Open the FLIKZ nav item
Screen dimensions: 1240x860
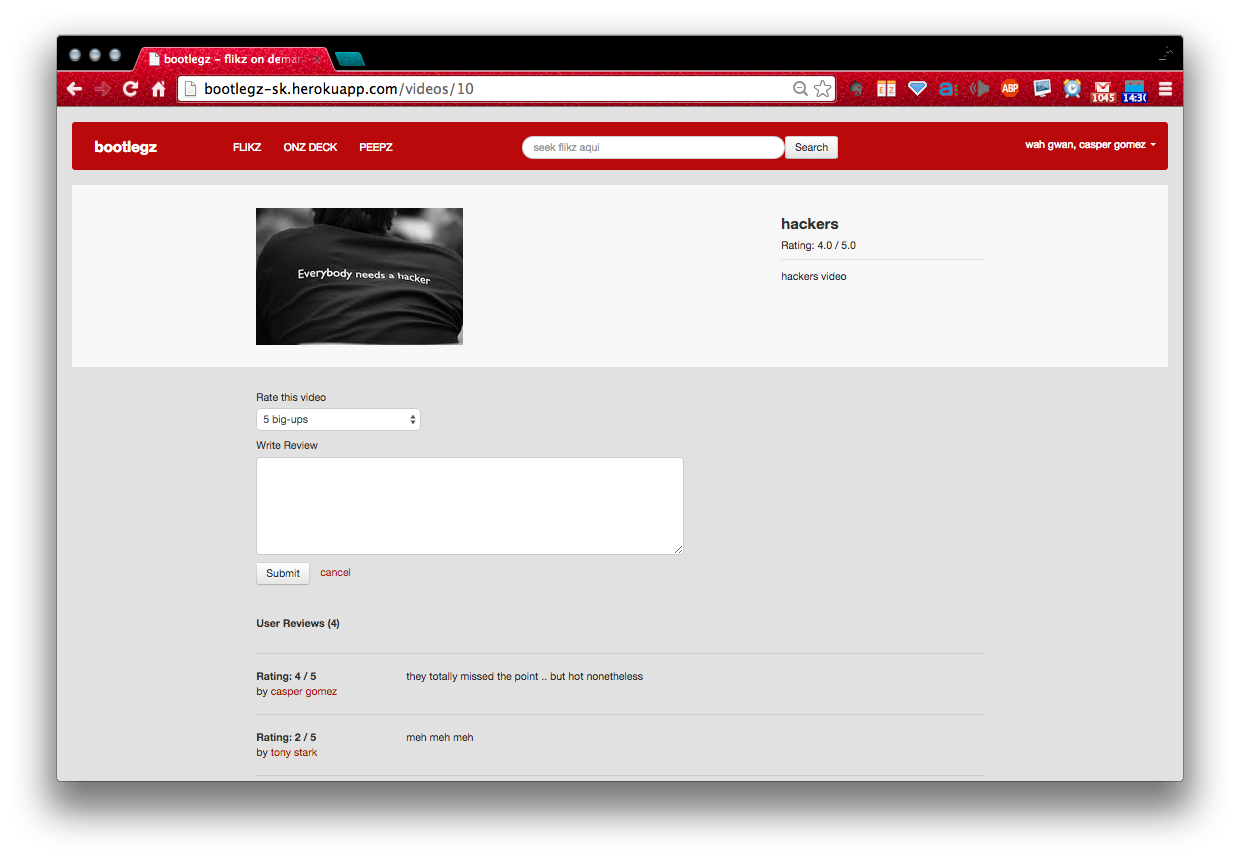coord(247,147)
